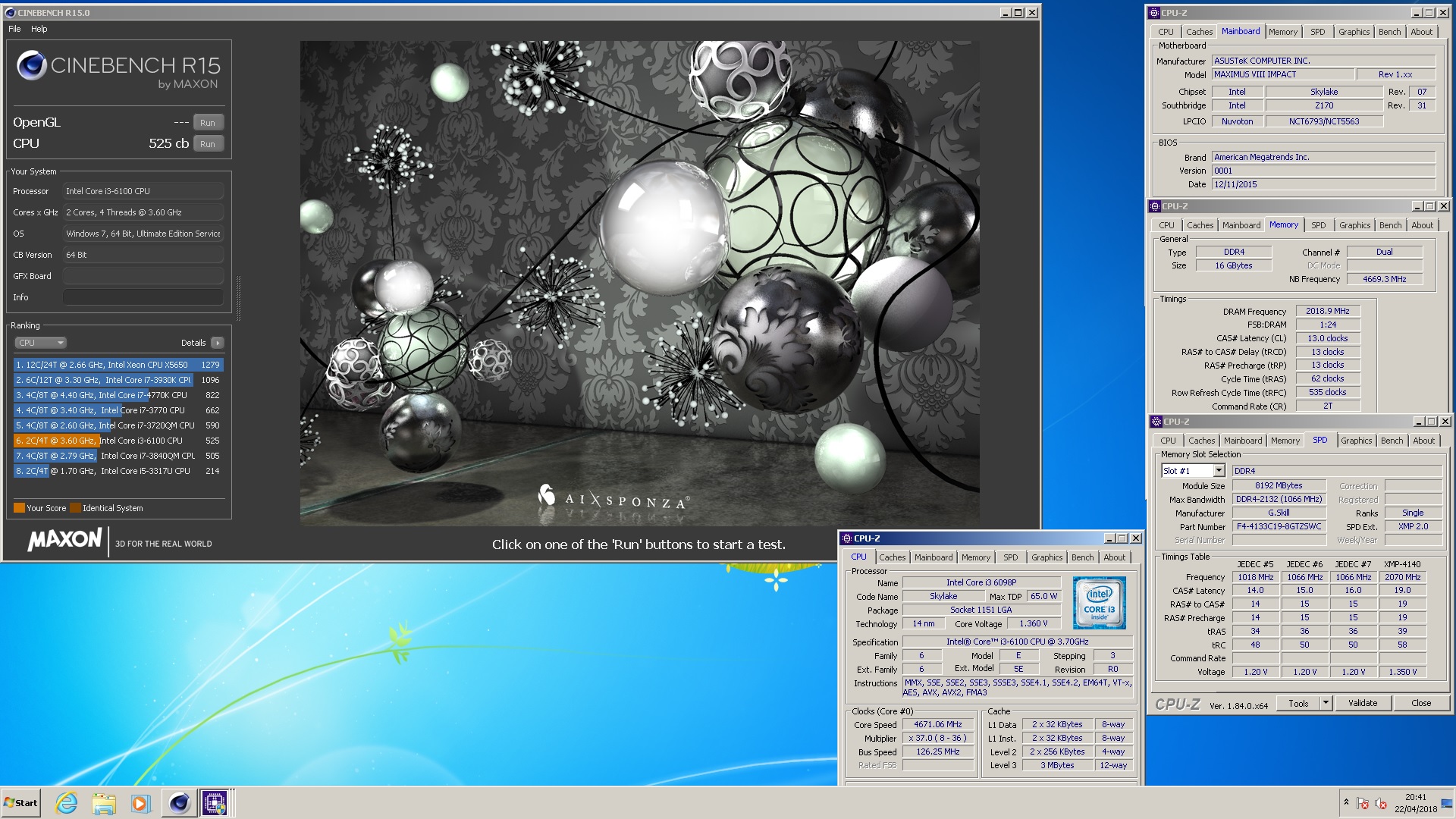Open Graphics tab in Memory CPU-Z window

pos(1354,225)
